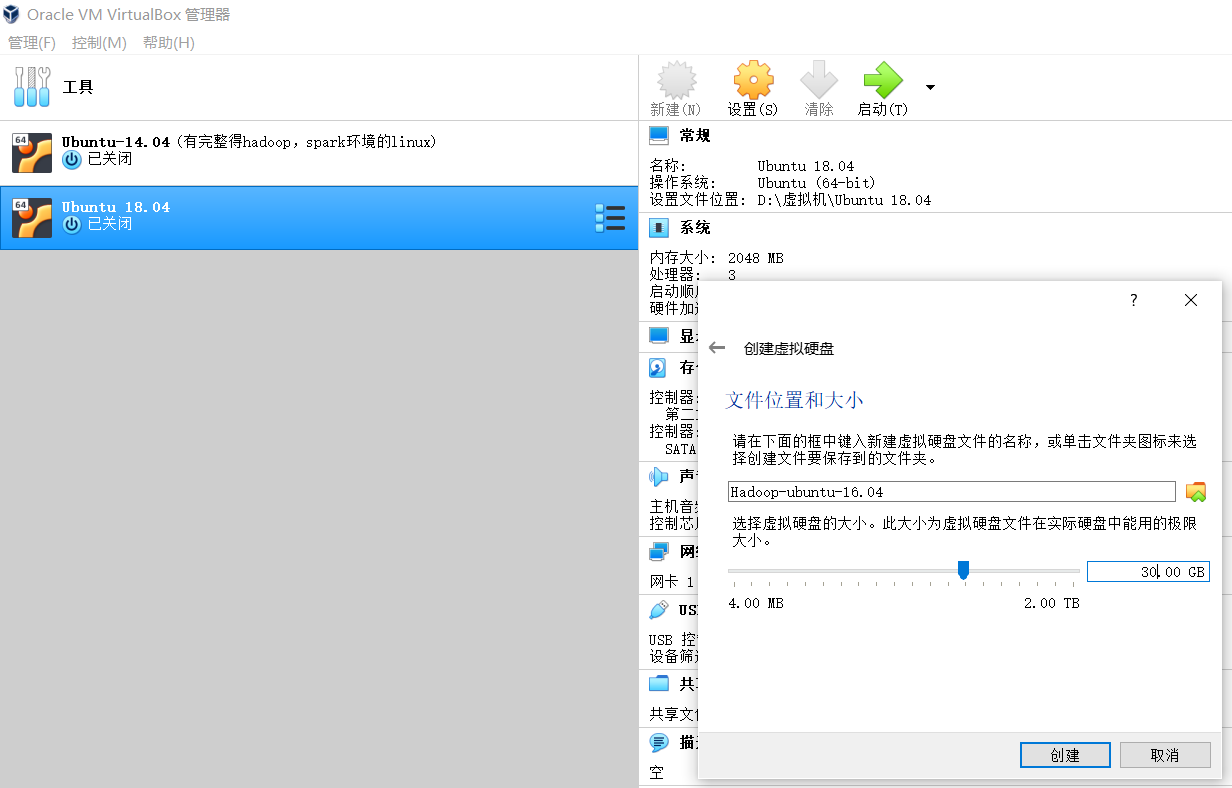Open the Ubuntu 18.04 machine list menu
This screenshot has height=788, width=1232.
[x=610, y=217]
